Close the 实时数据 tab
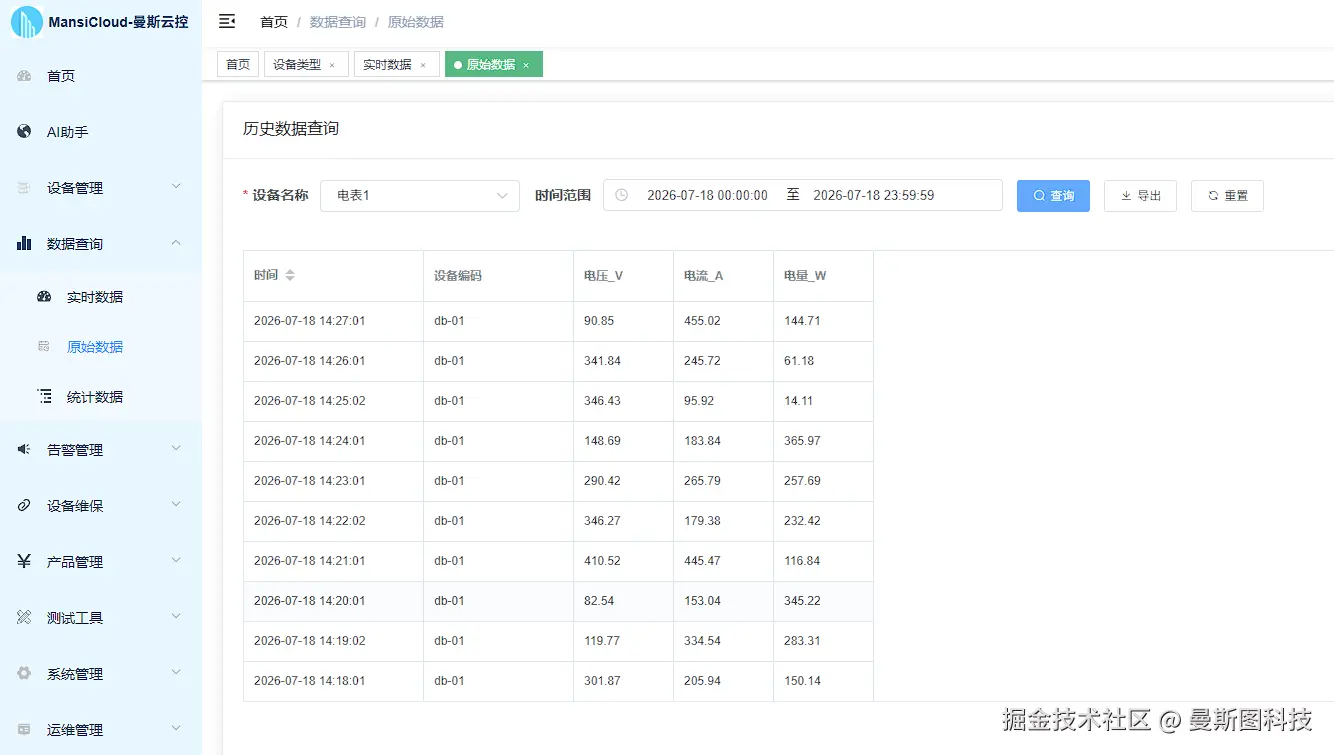Viewport: 1334px width, 755px height. click(423, 65)
